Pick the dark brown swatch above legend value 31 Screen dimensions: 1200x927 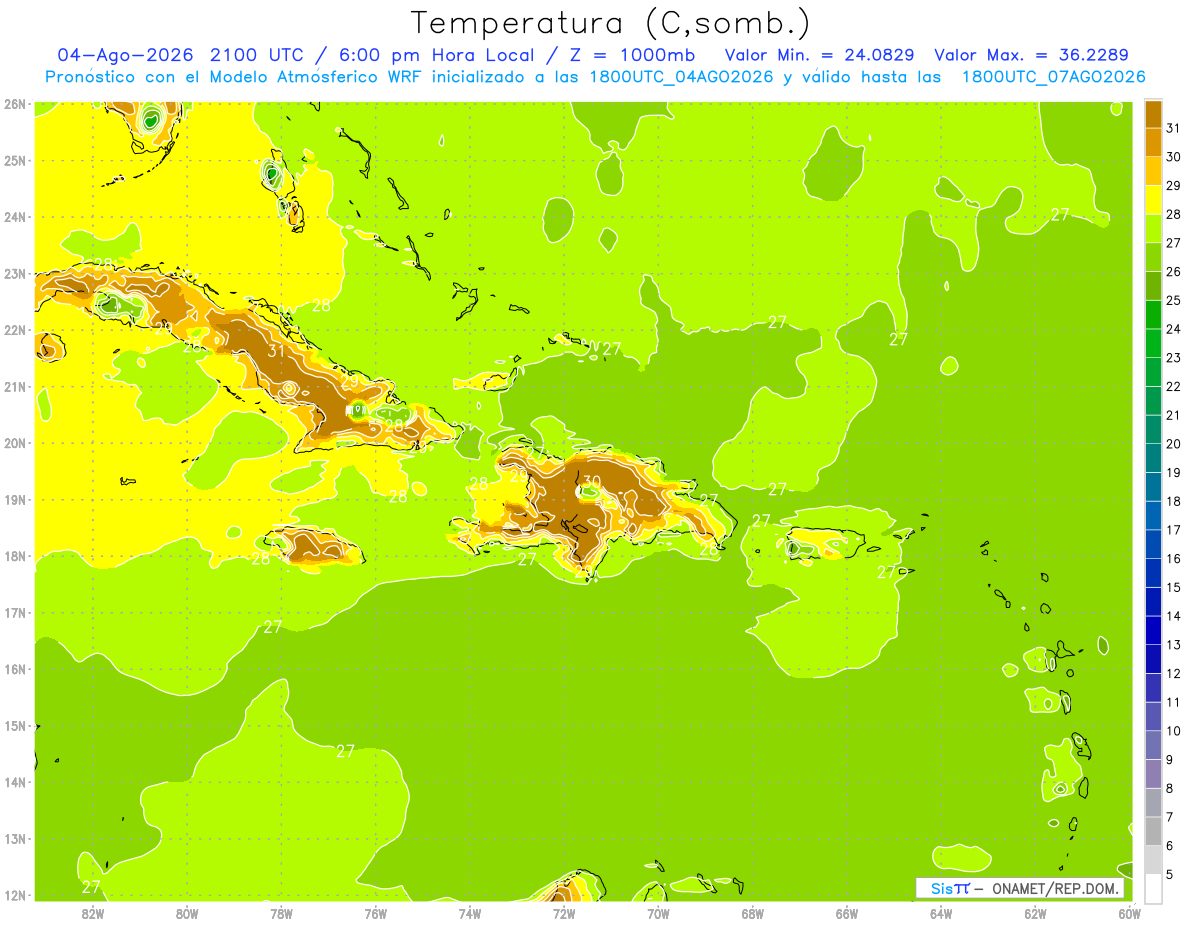(x=1153, y=114)
